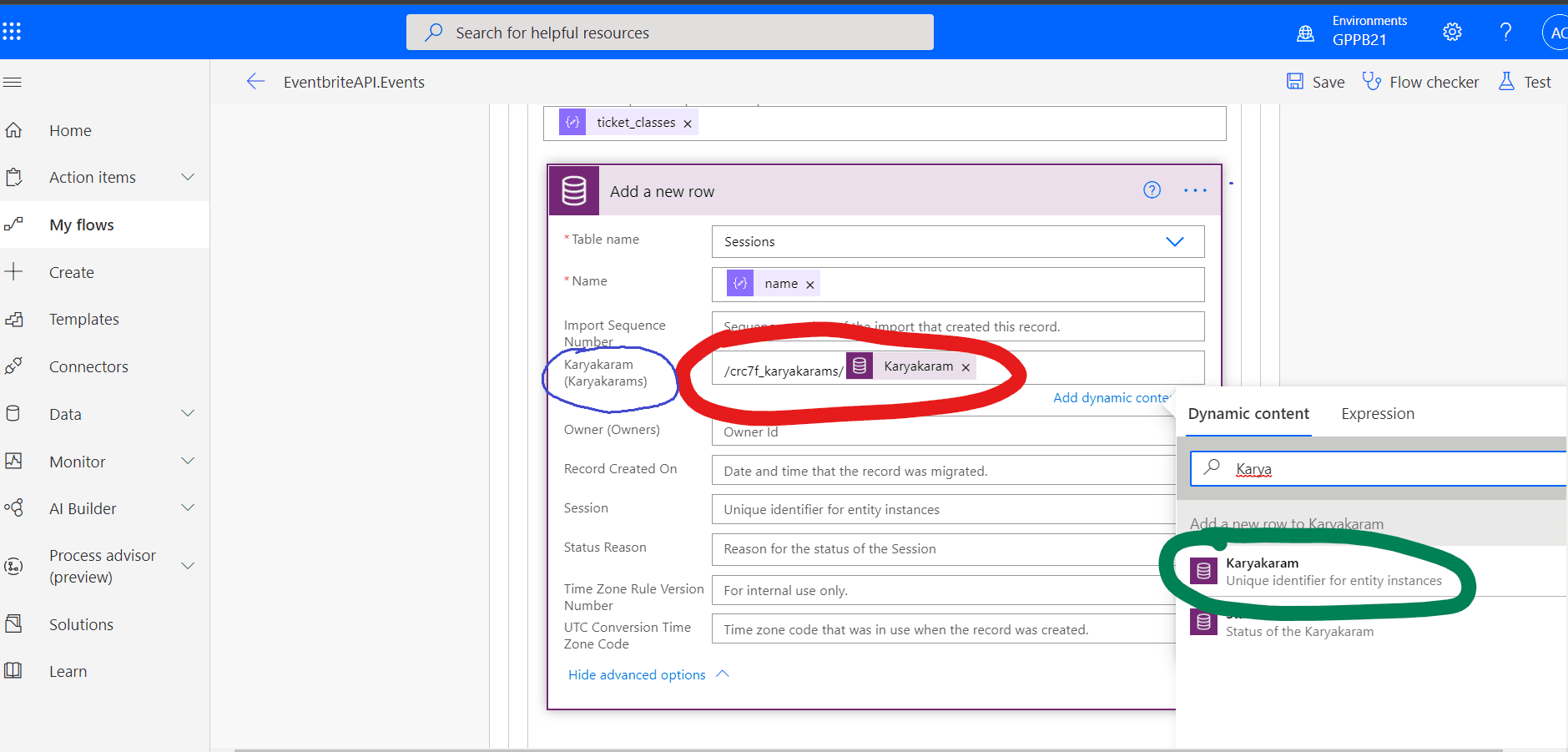The width and height of the screenshot is (1568, 752).
Task: Remove the Karyakaram token from field
Action: pyautogui.click(x=966, y=367)
